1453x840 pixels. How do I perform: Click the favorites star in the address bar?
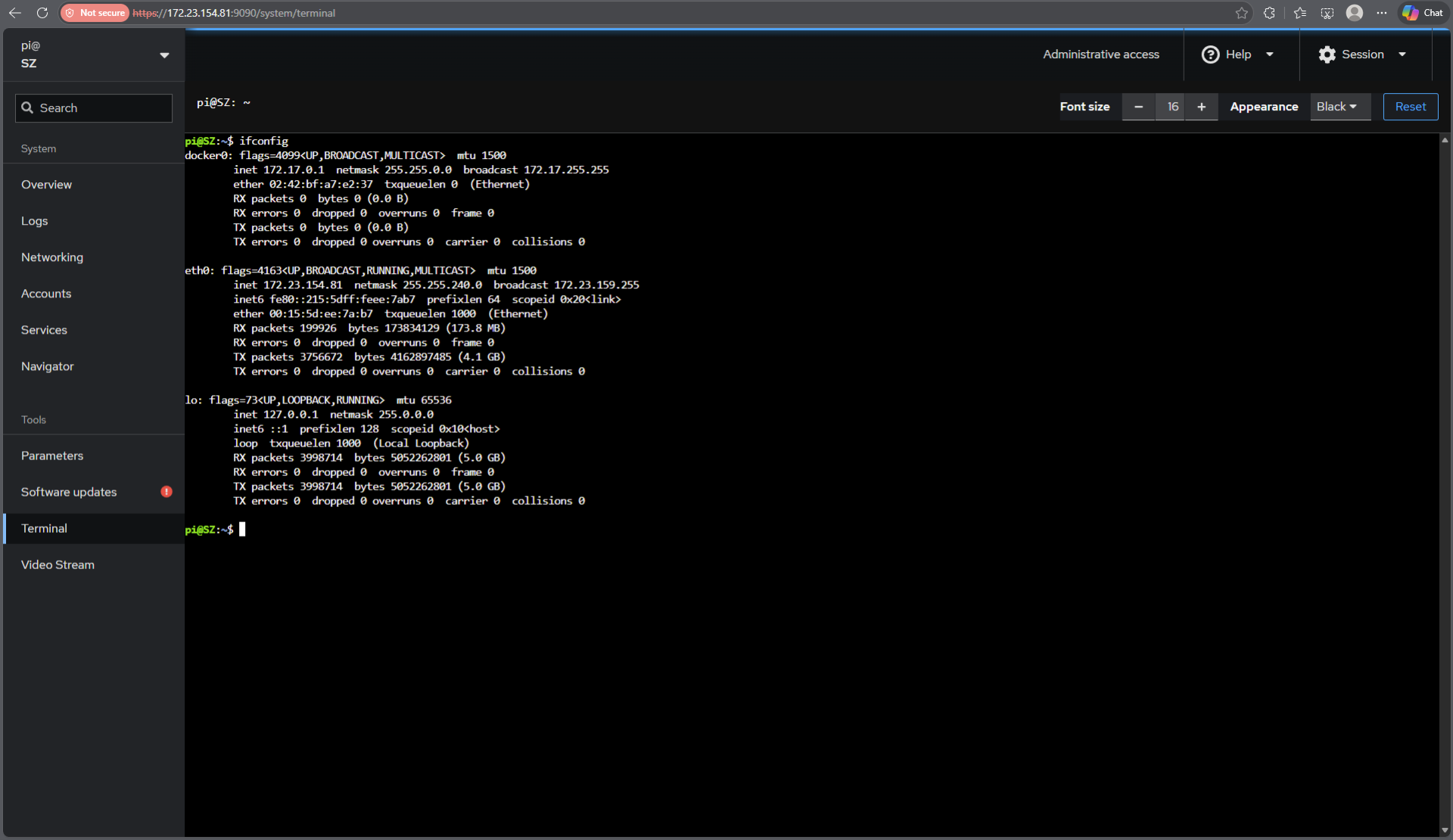1241,13
